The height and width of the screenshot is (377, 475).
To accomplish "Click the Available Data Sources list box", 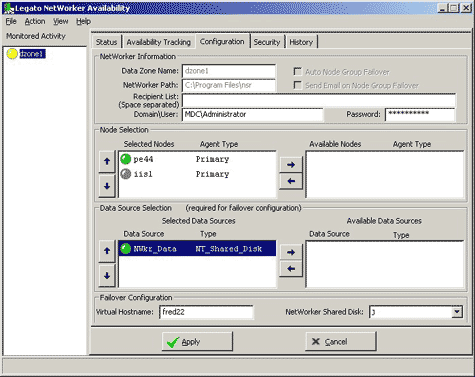I will pyautogui.click(x=385, y=264).
